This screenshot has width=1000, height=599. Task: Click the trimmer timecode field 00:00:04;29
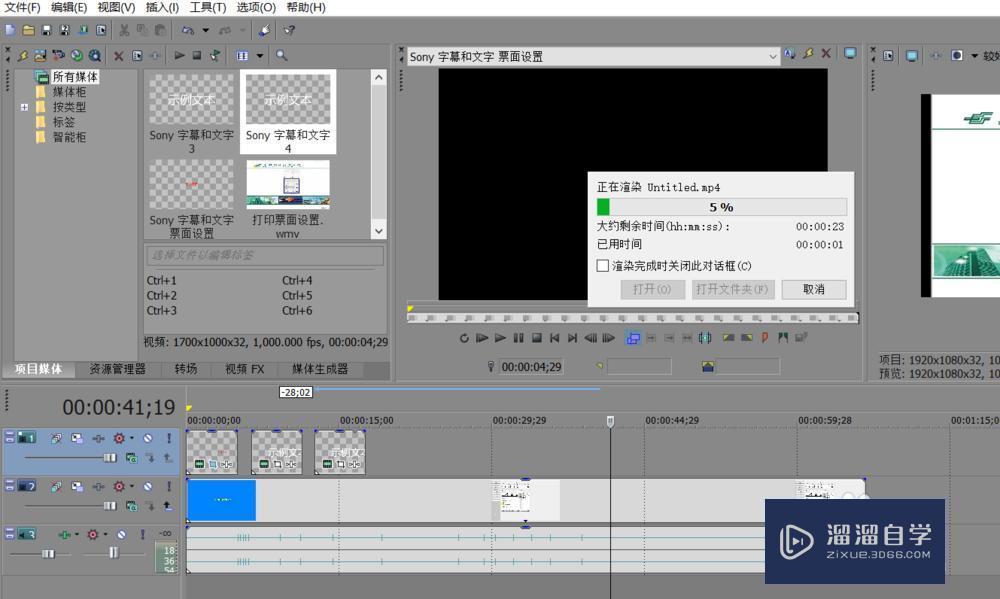(531, 367)
